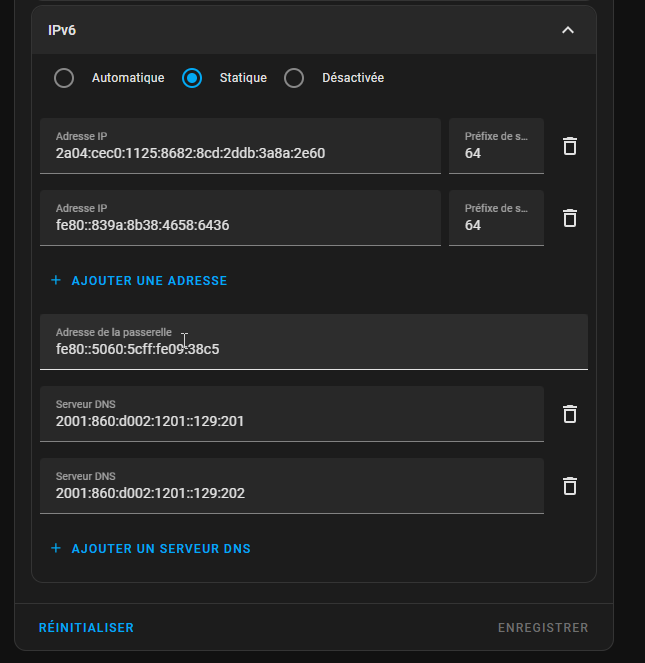Click Ajouter un serveur DNS link
This screenshot has height=663, width=645.
tap(161, 549)
